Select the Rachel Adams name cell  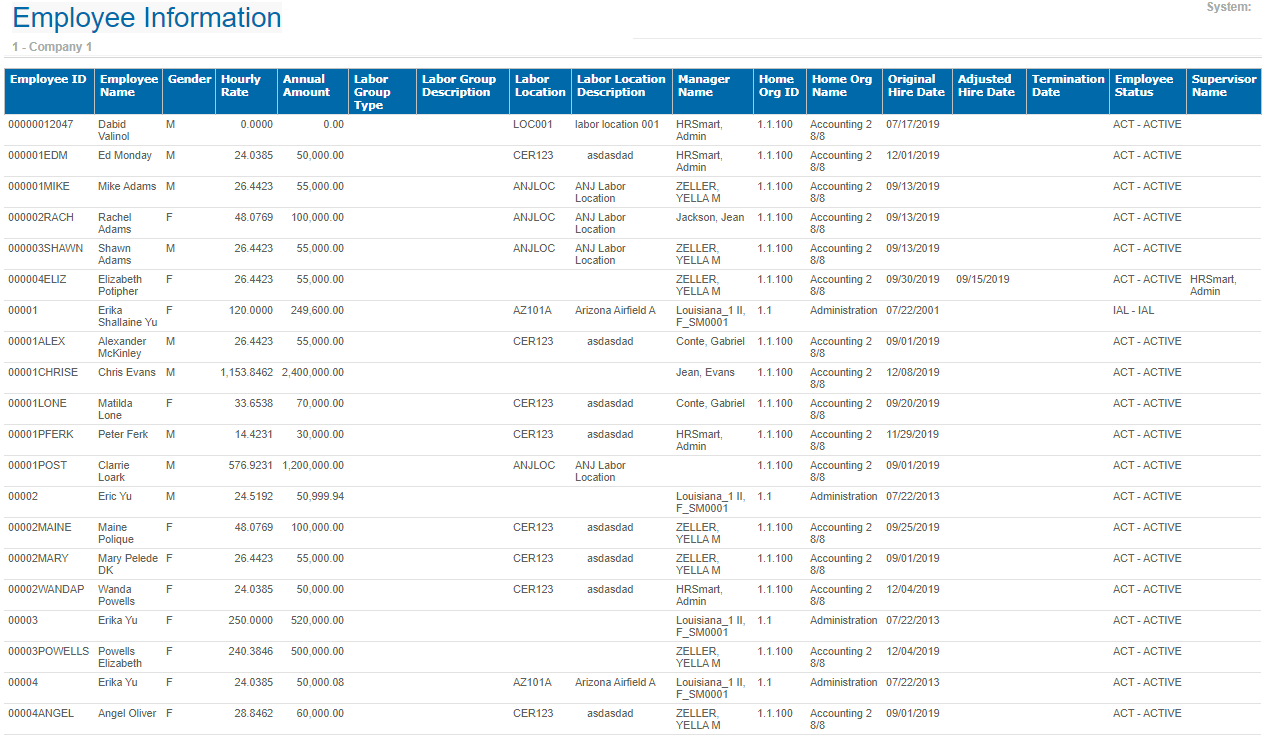click(x=115, y=223)
